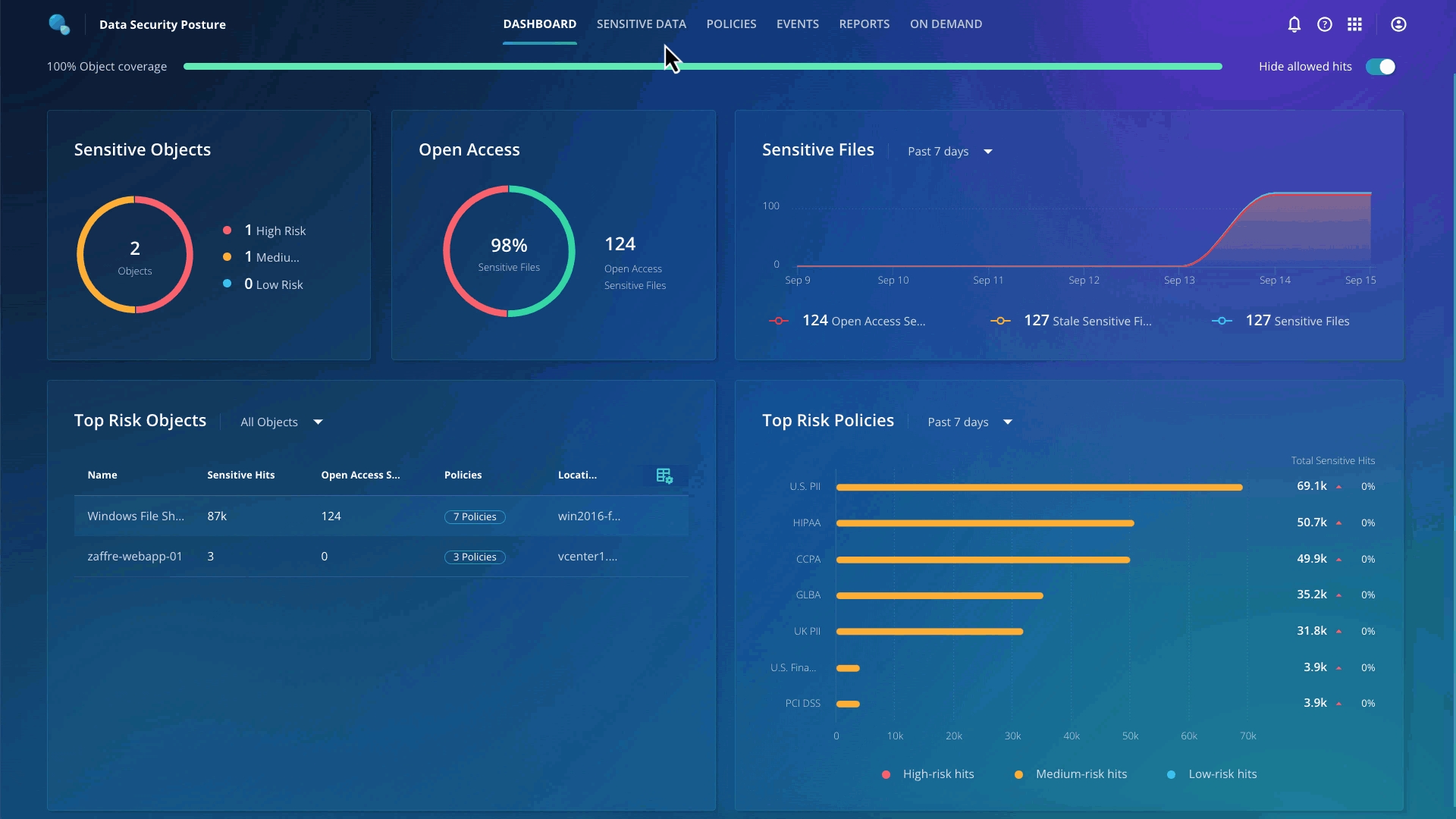The image size is (1456, 819).
Task: Open the apps grid icon
Action: pos(1354,24)
